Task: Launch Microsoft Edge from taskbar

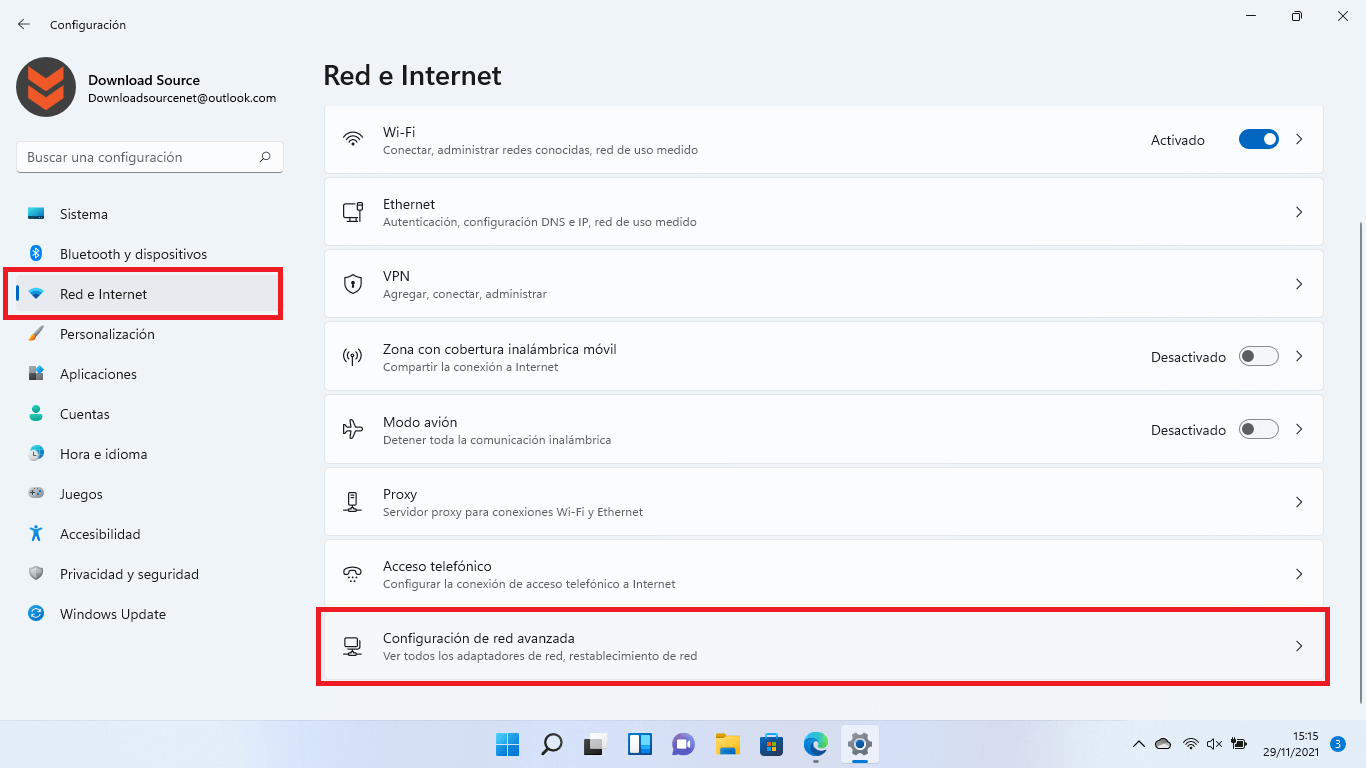Action: 816,744
